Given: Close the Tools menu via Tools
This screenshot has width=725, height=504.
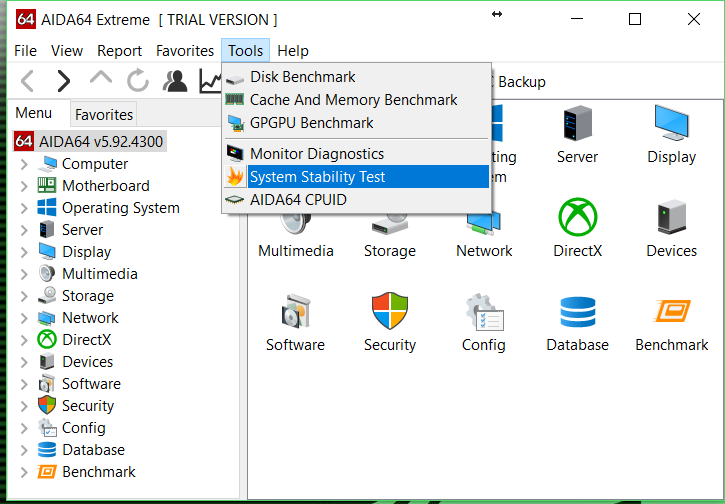Looking at the screenshot, I should tap(246, 50).
